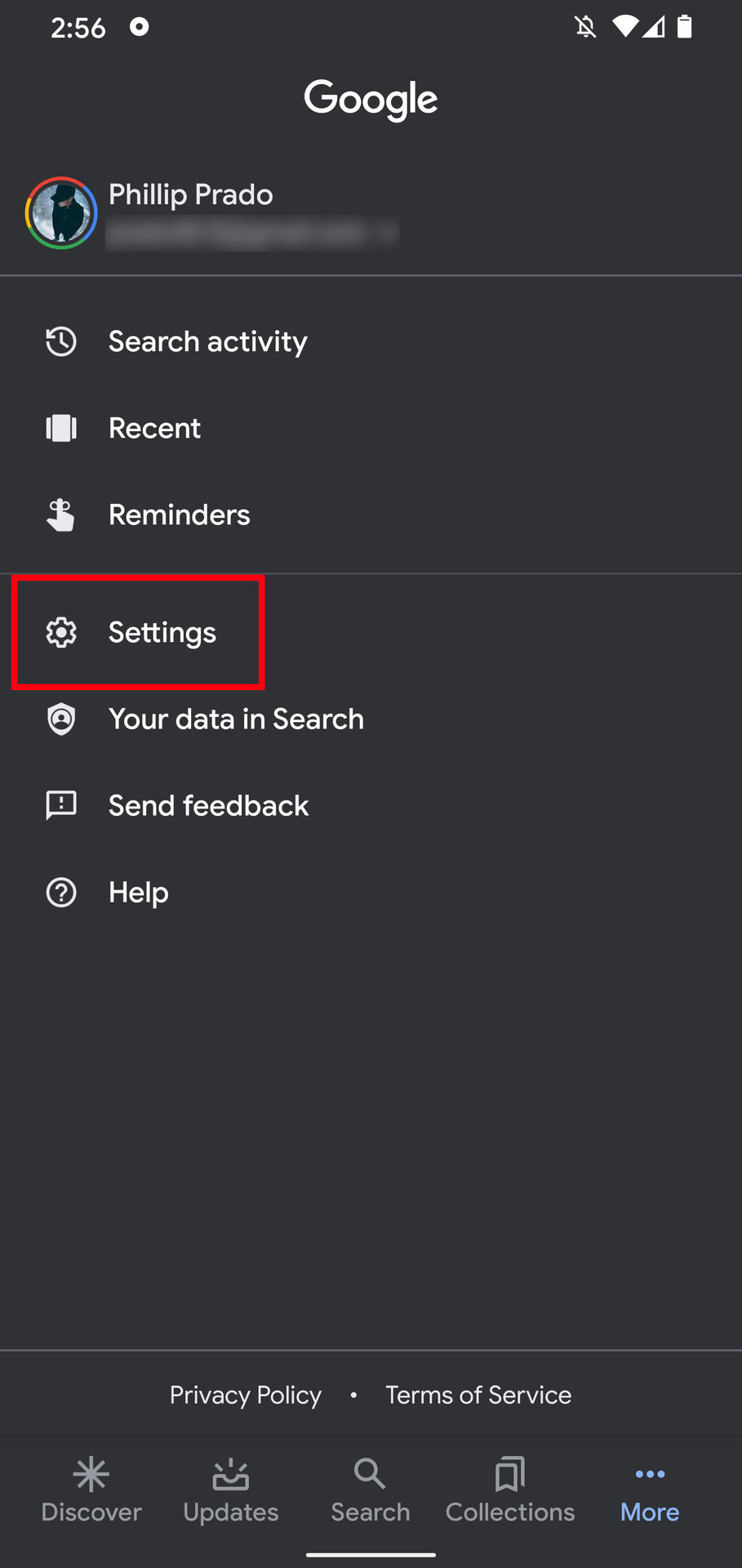Open the Privacy Policy link
The height and width of the screenshot is (1568, 742).
click(x=246, y=1395)
